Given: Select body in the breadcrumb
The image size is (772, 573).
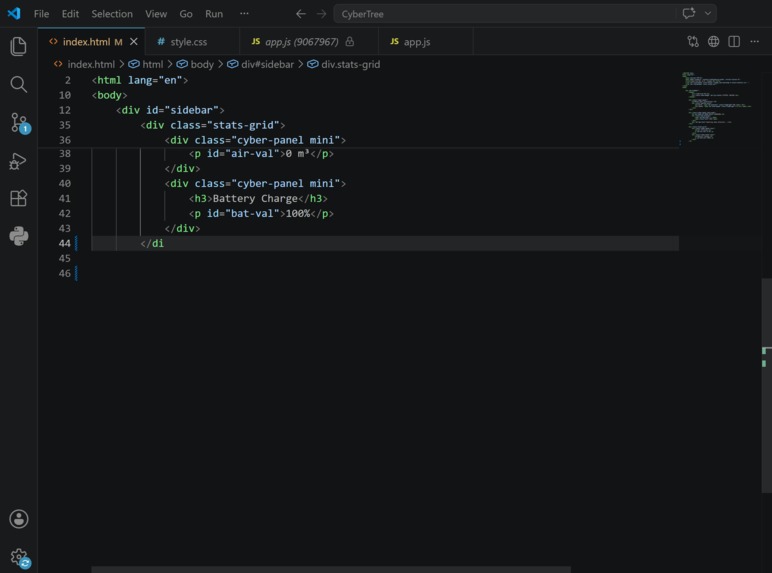Looking at the screenshot, I should pos(195,64).
